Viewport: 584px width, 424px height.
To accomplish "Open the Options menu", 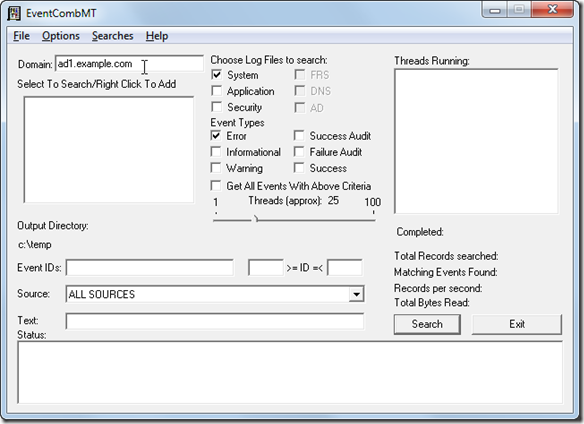I will [61, 36].
